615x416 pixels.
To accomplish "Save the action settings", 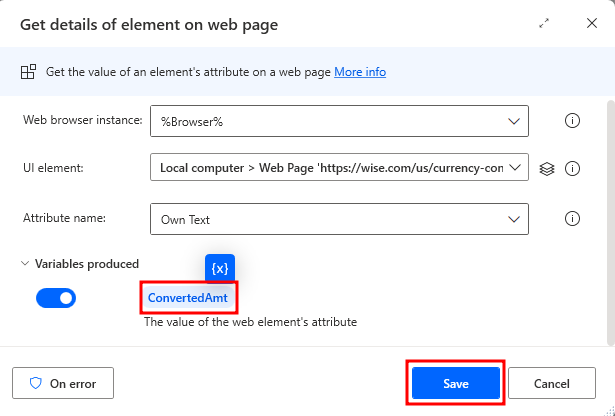I will click(x=456, y=383).
